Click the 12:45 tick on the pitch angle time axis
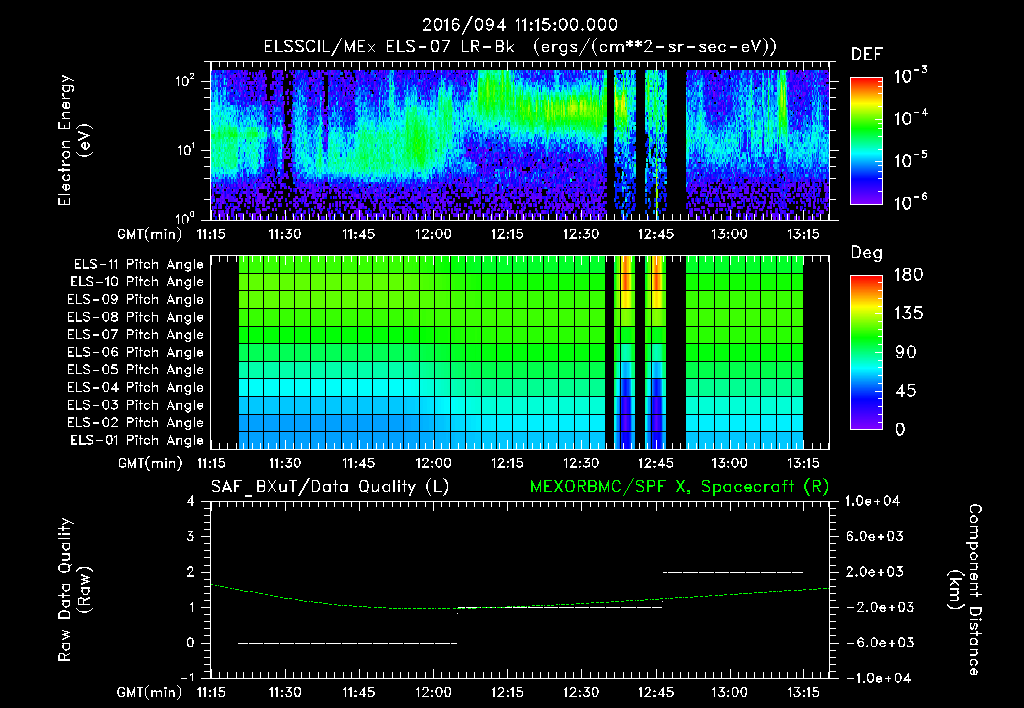 (x=655, y=463)
